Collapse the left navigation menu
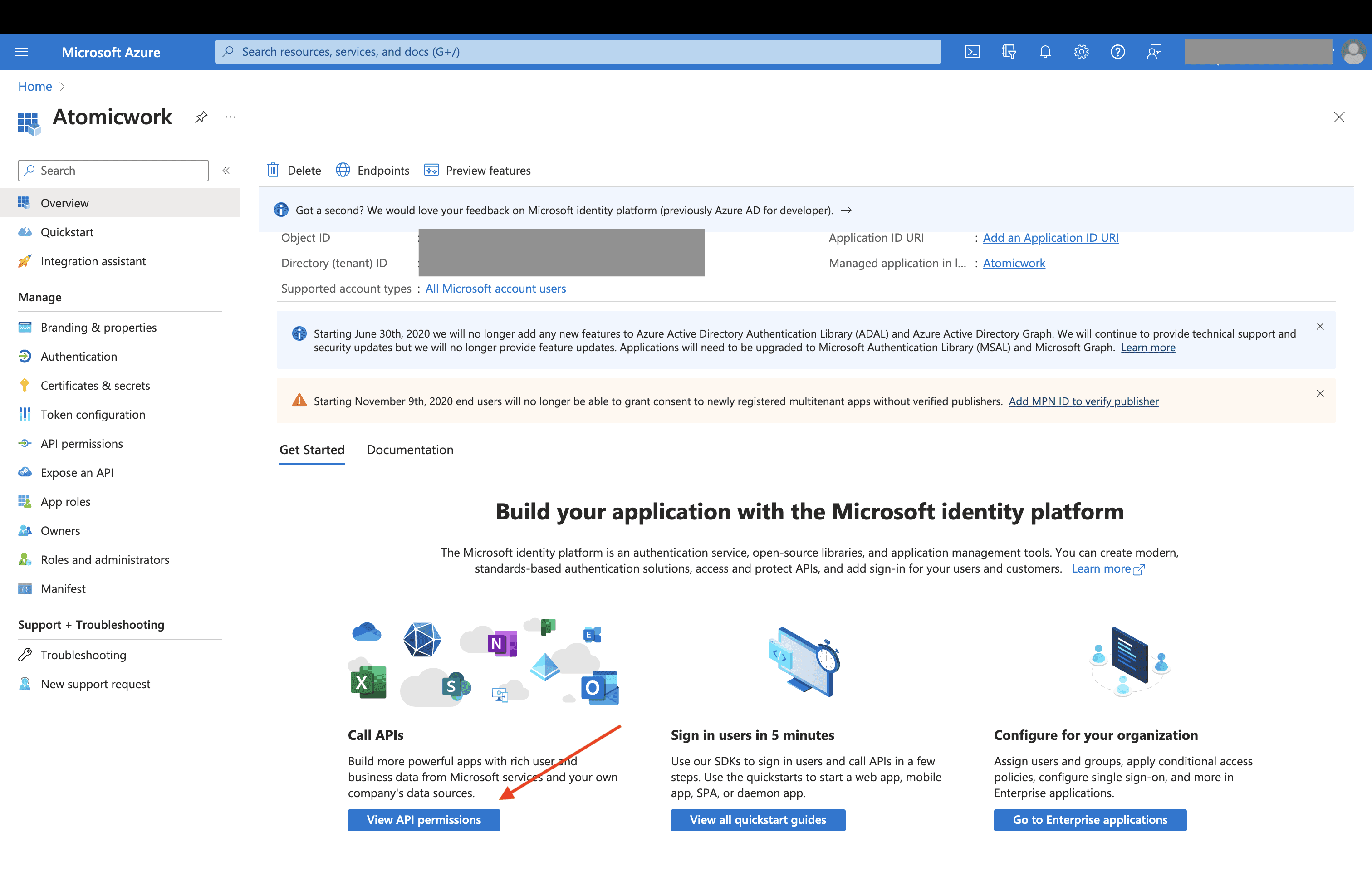The height and width of the screenshot is (891, 1372). click(226, 171)
